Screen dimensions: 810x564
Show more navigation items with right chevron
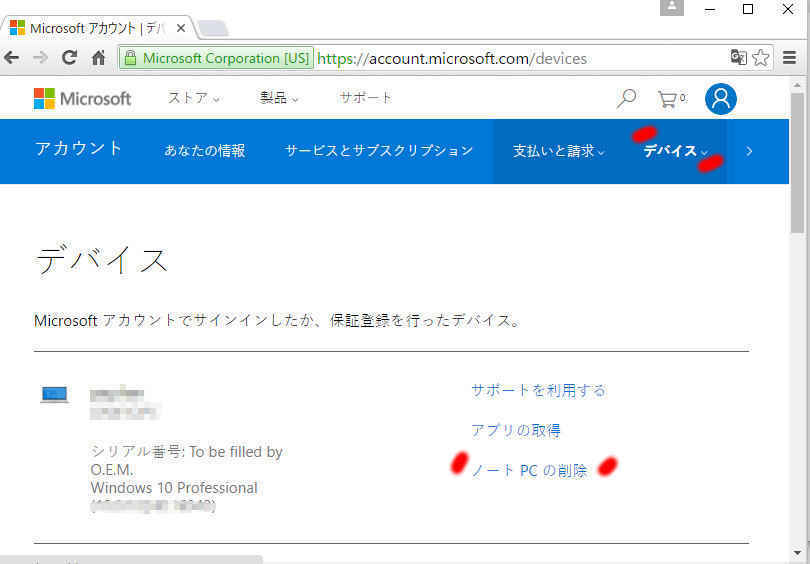tap(749, 151)
